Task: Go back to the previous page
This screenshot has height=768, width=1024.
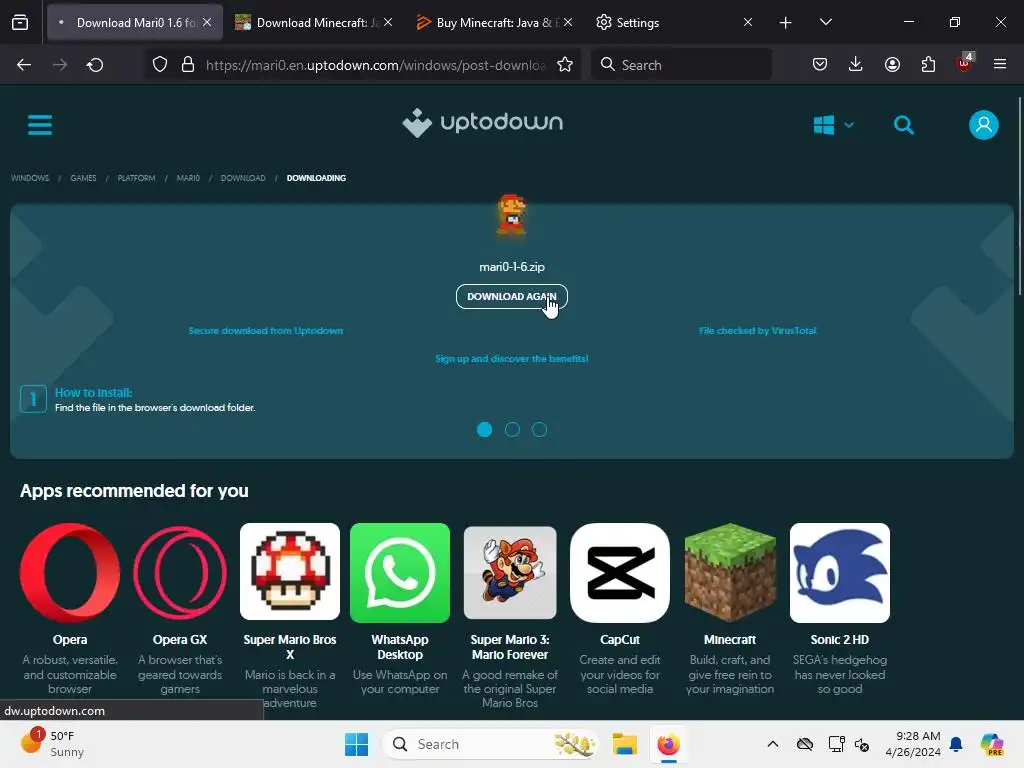Action: [24, 65]
